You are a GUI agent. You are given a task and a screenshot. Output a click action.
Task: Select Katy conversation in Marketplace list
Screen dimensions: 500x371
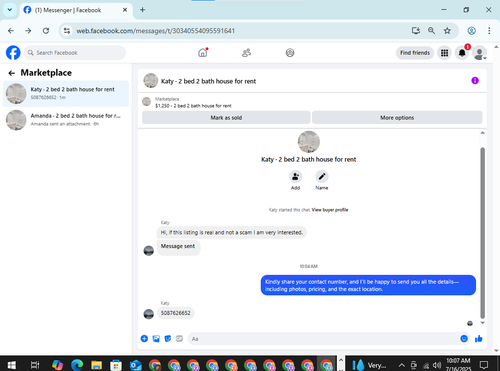point(66,94)
